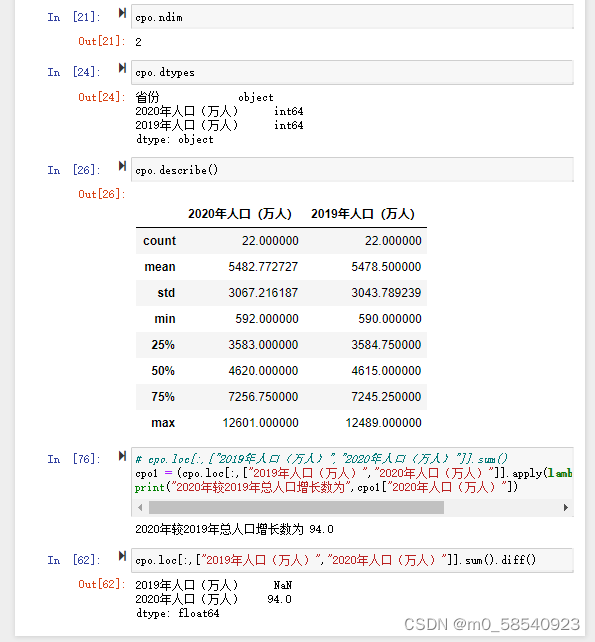Run the cpo.dtypes cell In [24]

tap(122, 68)
